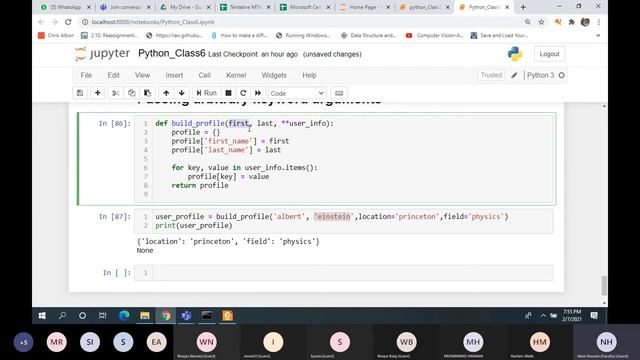This screenshot has width=640, height=360.
Task: Open the Chris Albon bookmark
Action: tap(56, 36)
